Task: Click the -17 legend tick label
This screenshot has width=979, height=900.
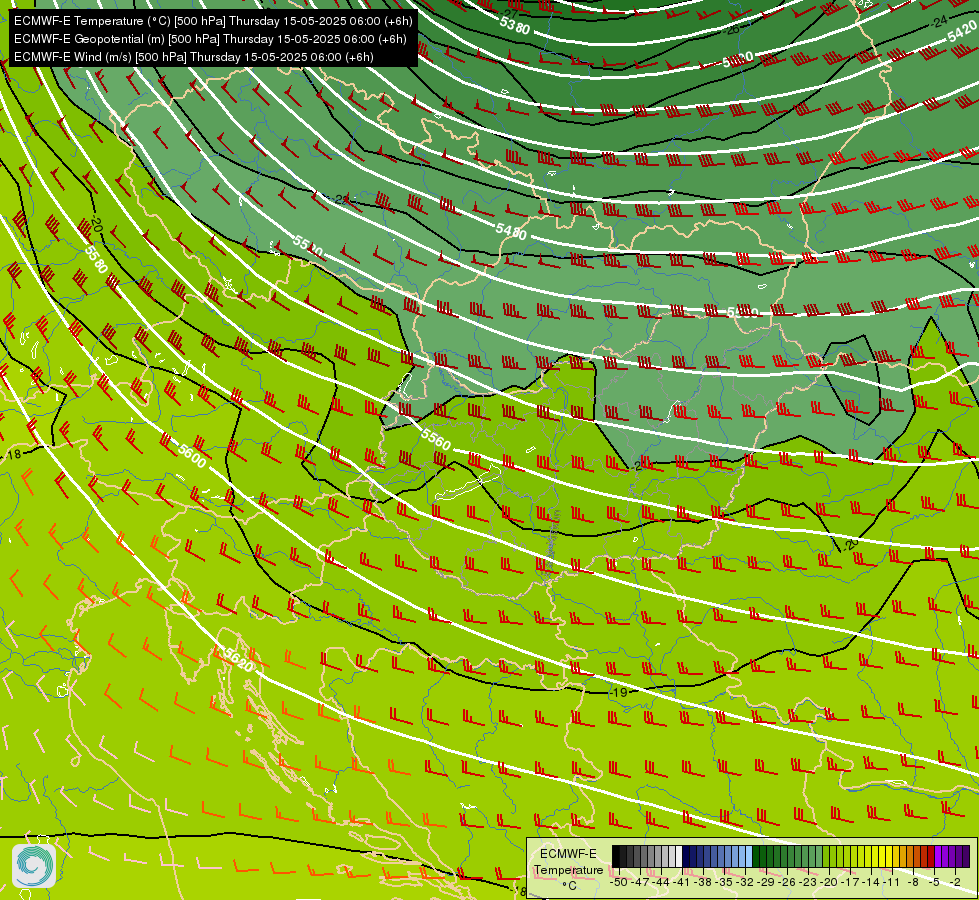Action: tap(850, 883)
